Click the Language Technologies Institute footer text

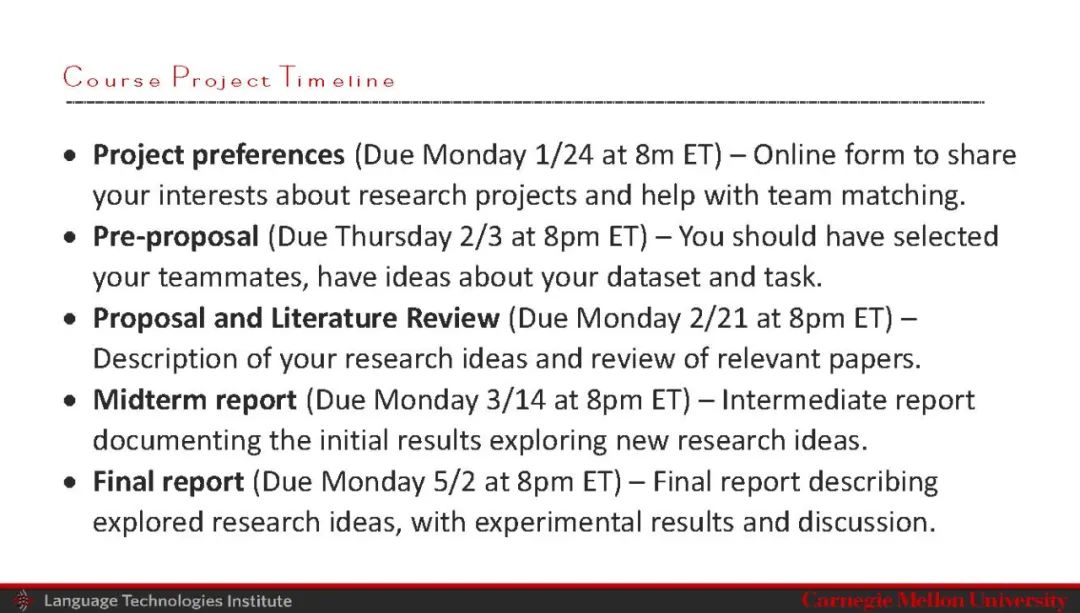pyautogui.click(x=167, y=601)
